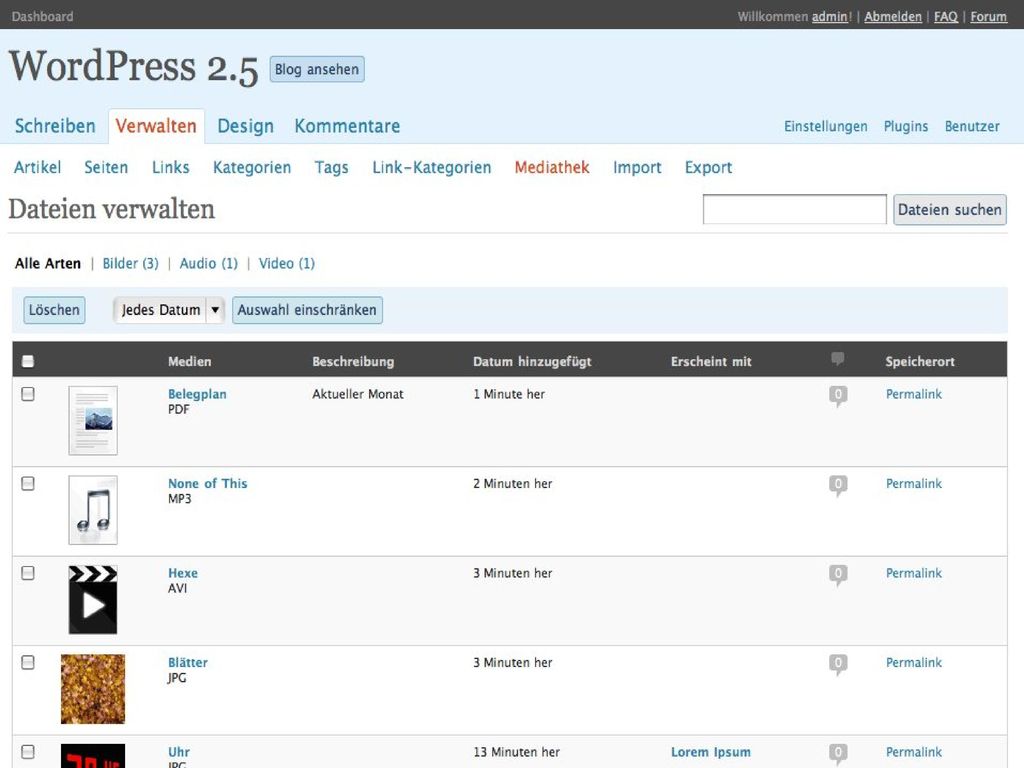Open the Tags submenu
Viewport: 1024px width, 768px height.
pos(331,167)
